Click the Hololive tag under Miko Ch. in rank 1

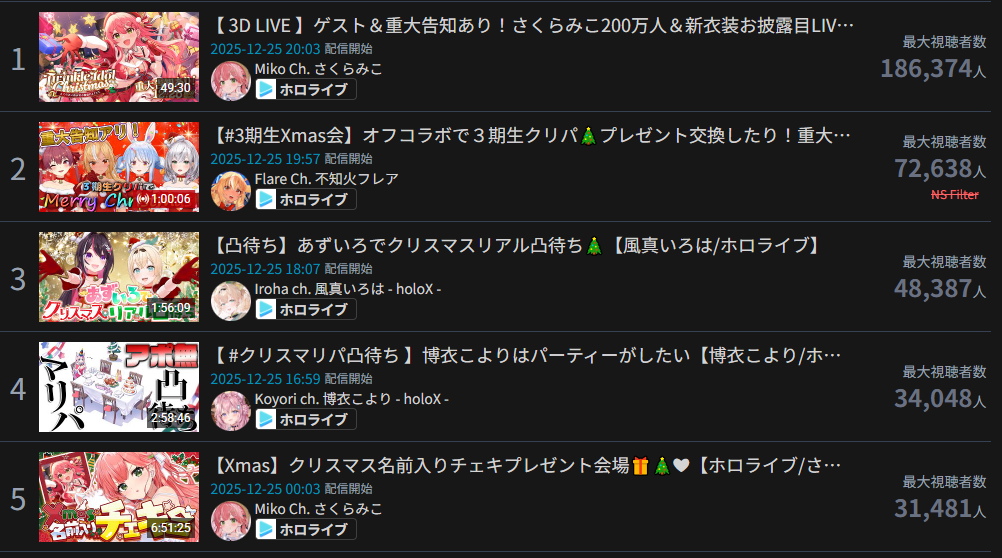[x=305, y=89]
